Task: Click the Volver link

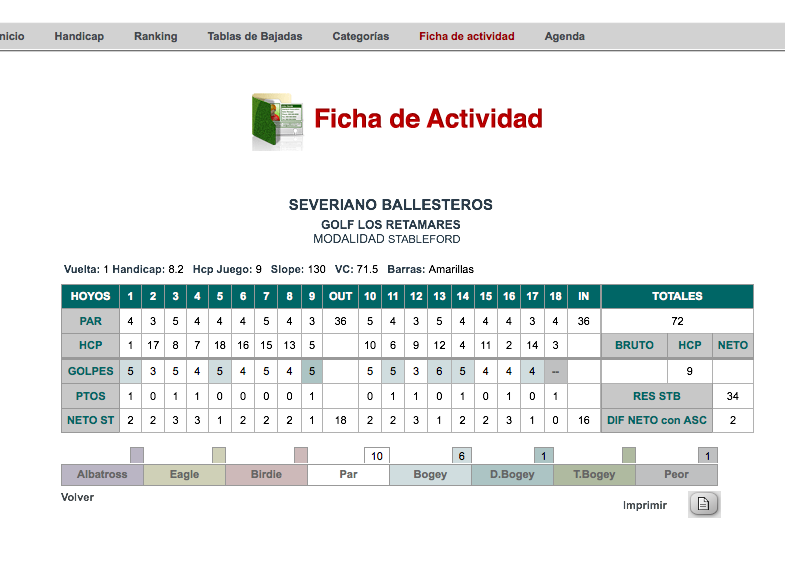Action: (x=77, y=497)
